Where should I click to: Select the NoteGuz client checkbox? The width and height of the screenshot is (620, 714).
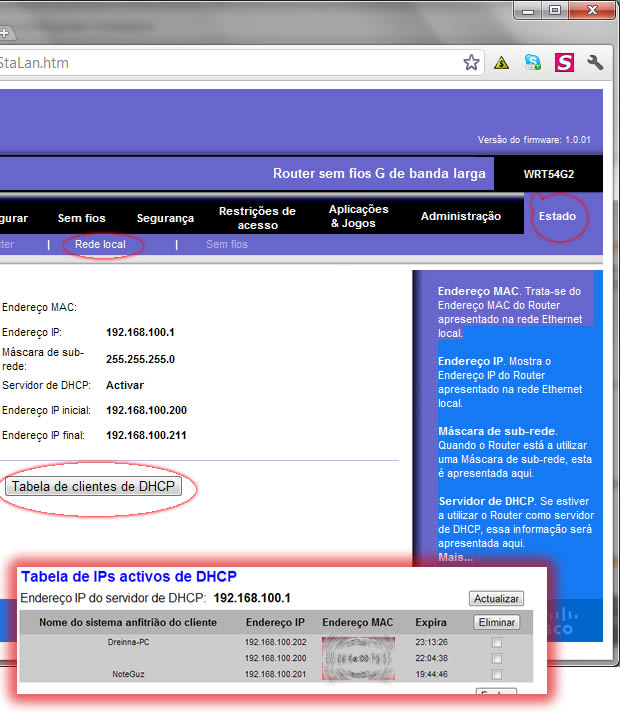tap(497, 675)
